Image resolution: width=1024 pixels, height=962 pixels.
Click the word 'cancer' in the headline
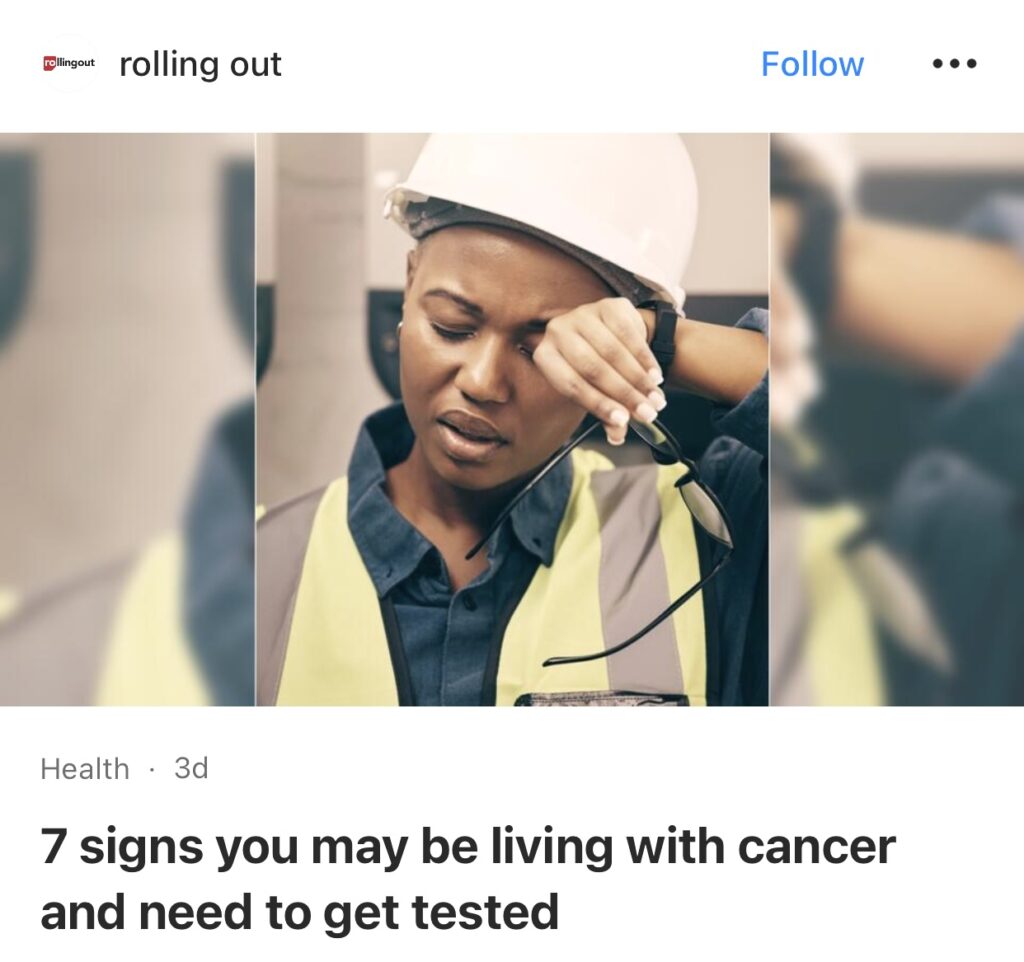816,846
